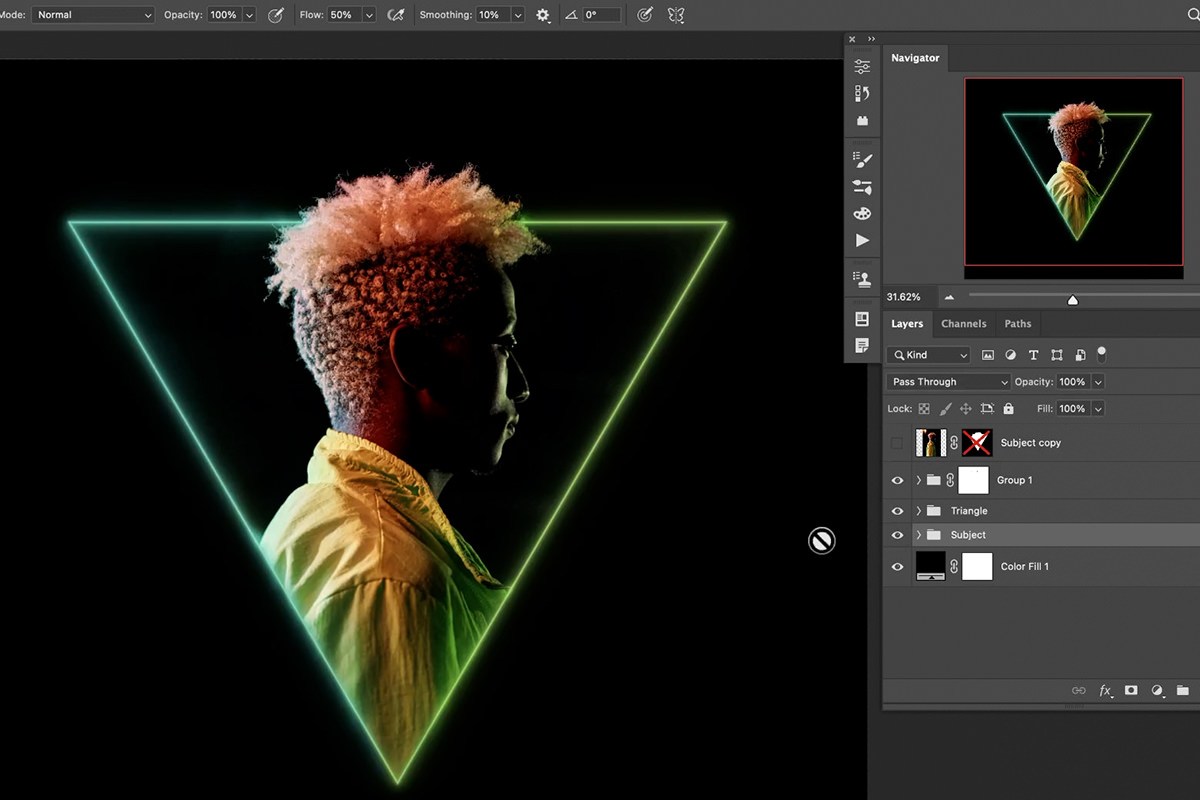Screen dimensions: 1200x800
Task: Open Pass Through blend mode dropdown
Action: 948,382
